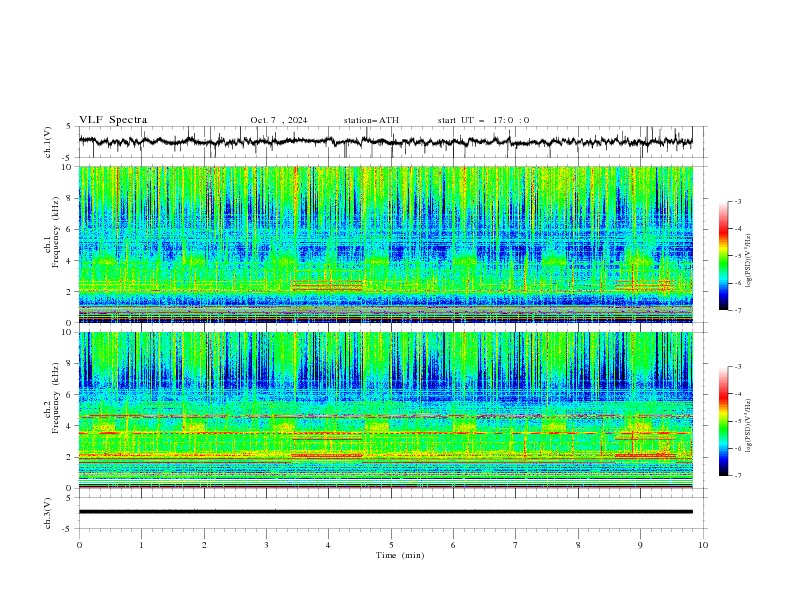Click the lower log(PSD)(V²/Hz) colorbar label
Image resolution: width=792 pixels, height=612 pixels.
[748, 426]
